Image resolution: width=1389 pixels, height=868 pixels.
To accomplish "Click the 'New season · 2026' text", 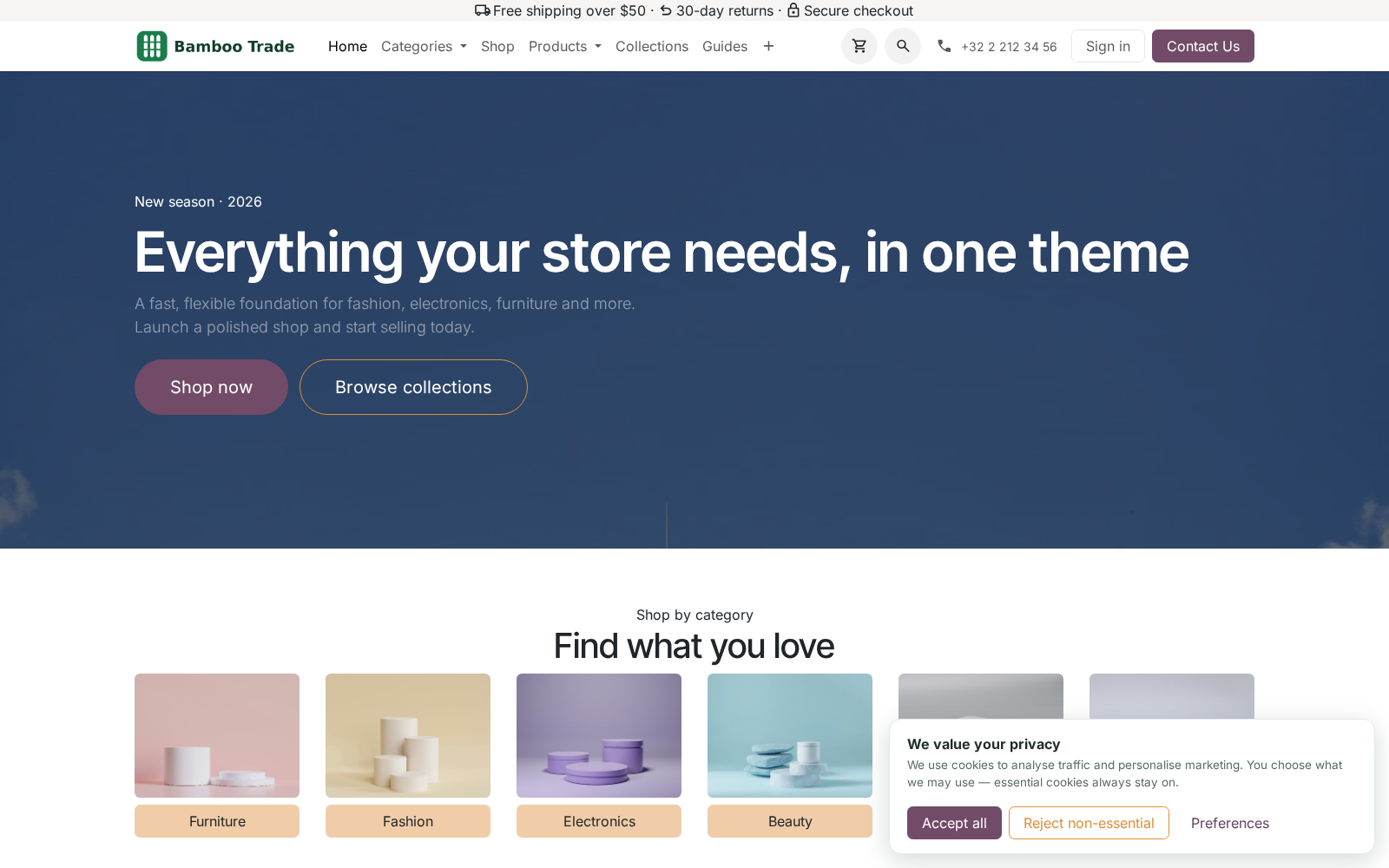I will coord(198,201).
